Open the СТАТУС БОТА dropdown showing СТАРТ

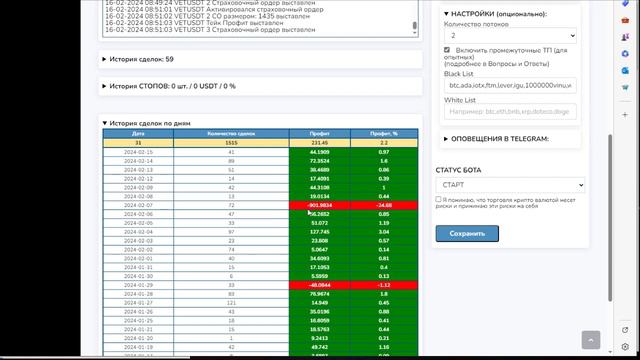510,185
